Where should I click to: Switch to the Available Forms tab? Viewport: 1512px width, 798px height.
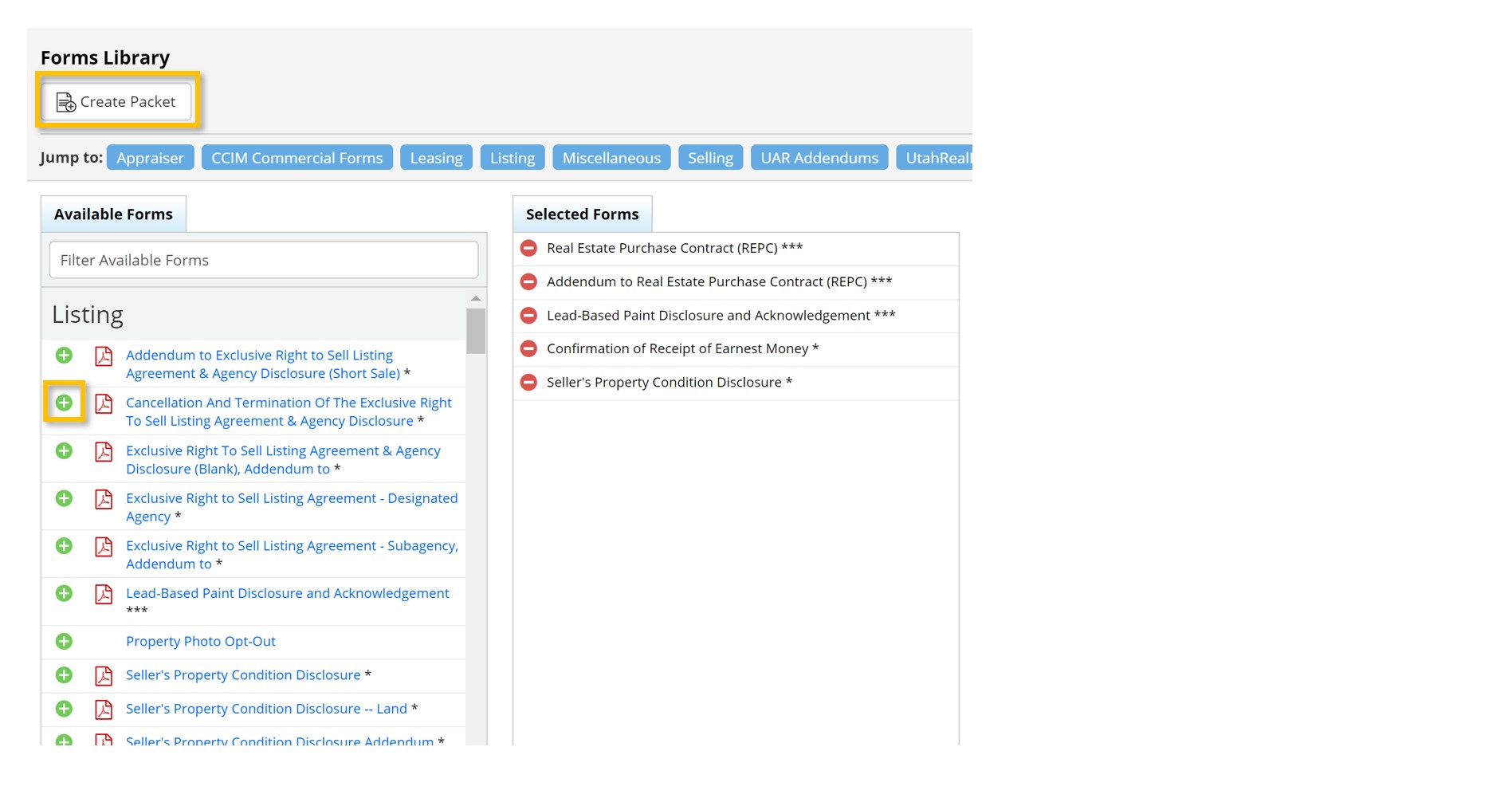coord(113,214)
